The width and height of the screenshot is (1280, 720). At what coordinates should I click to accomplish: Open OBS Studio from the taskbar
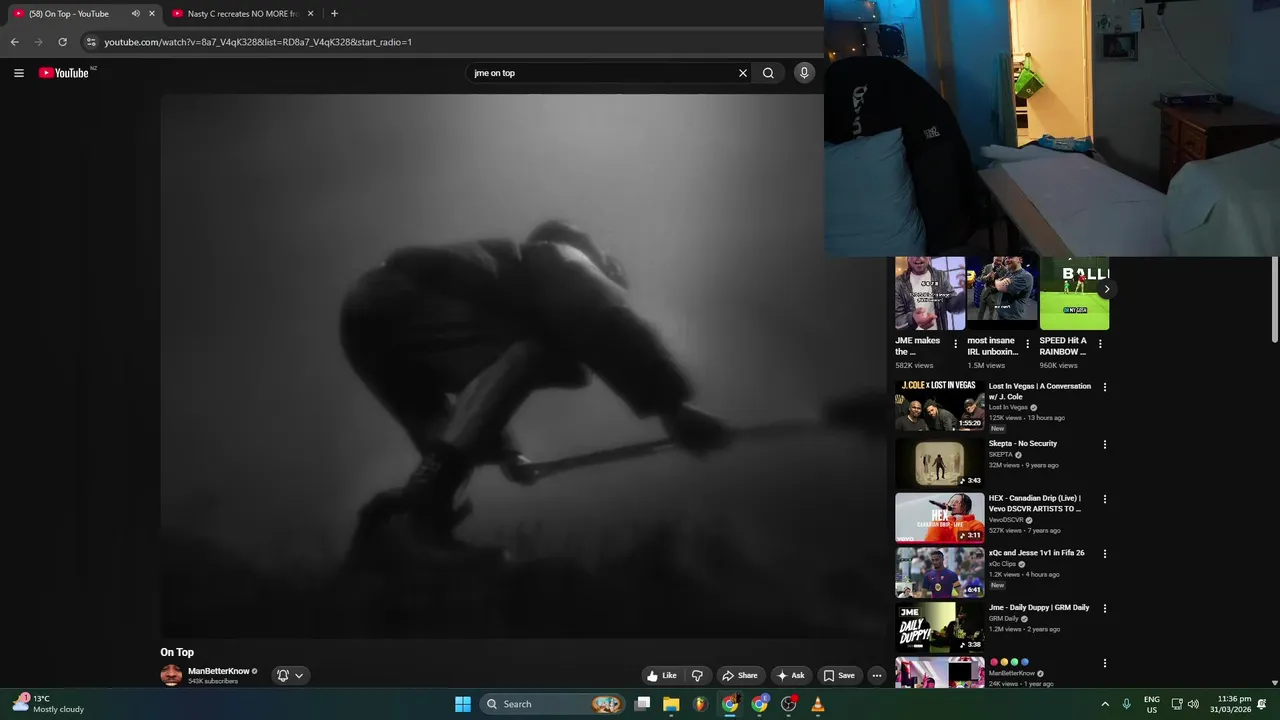pyautogui.click(x=789, y=704)
